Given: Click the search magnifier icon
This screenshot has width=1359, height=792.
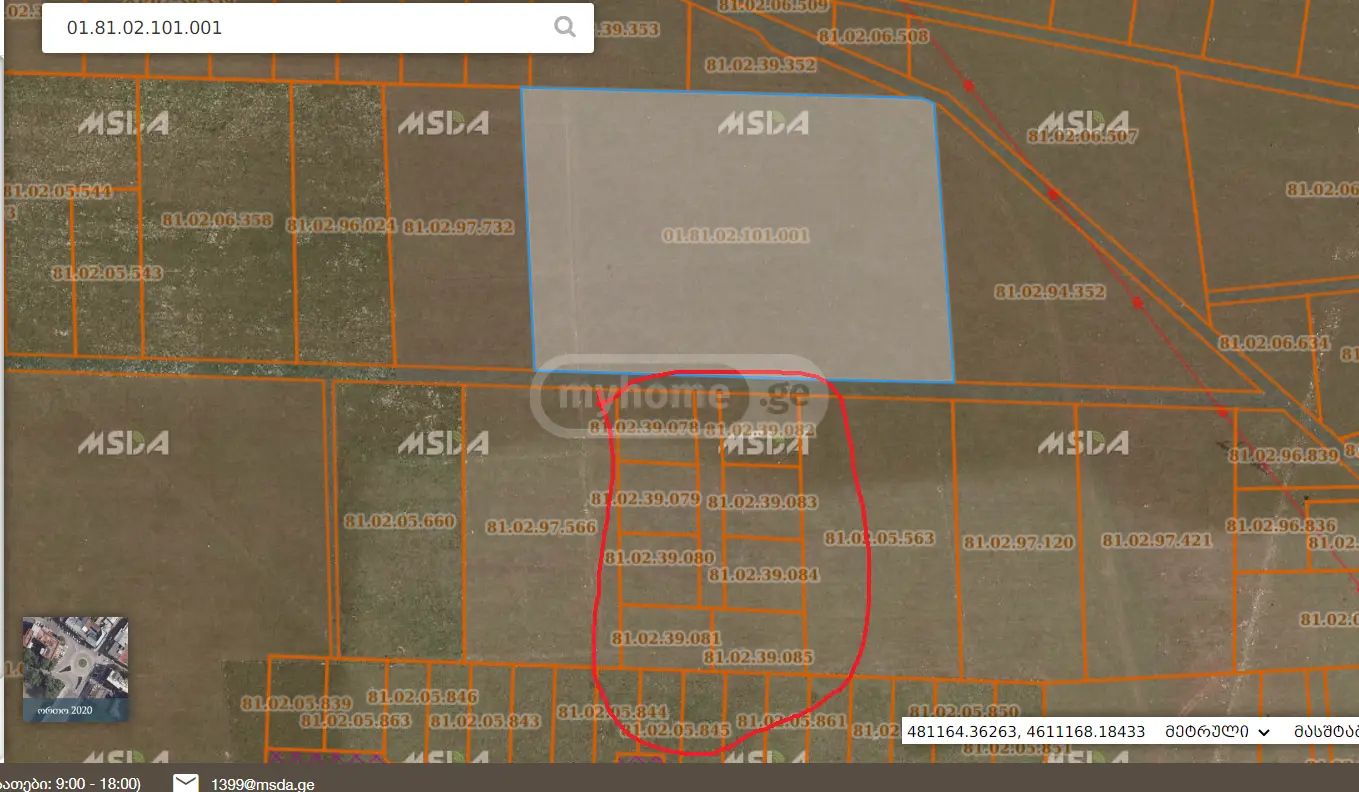Looking at the screenshot, I should [x=565, y=27].
